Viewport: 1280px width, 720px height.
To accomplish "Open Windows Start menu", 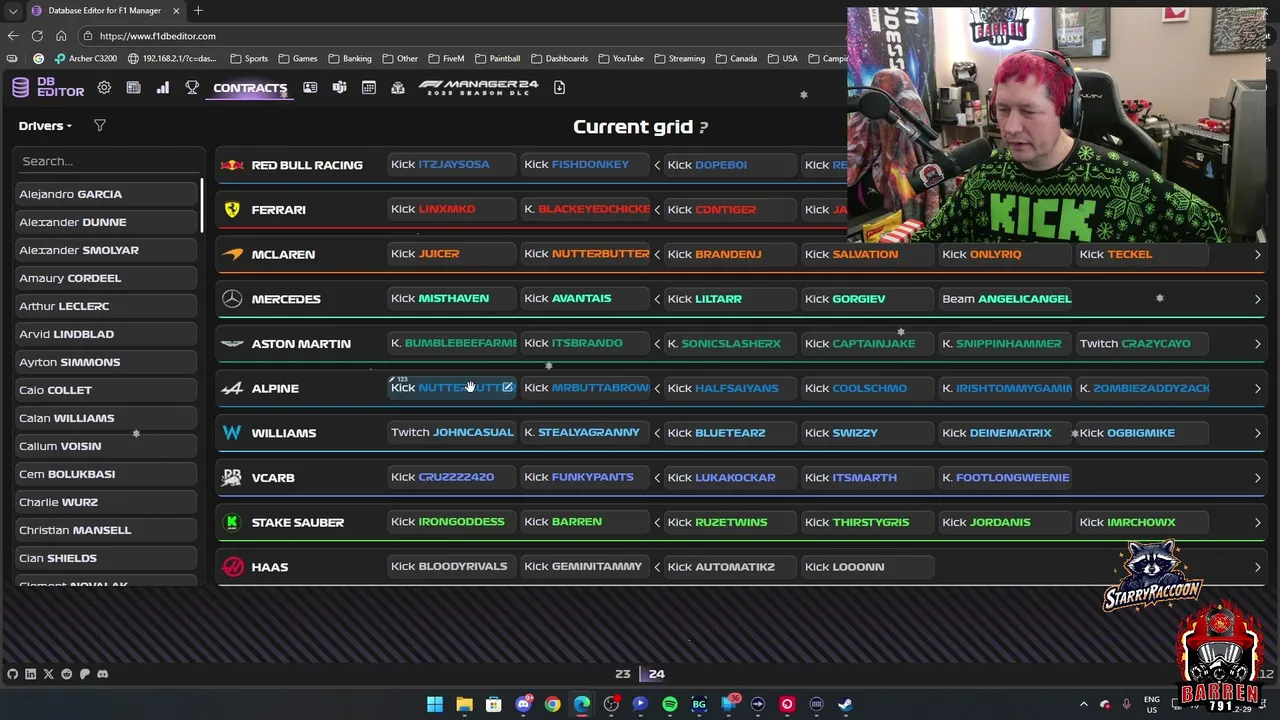I will 435,704.
